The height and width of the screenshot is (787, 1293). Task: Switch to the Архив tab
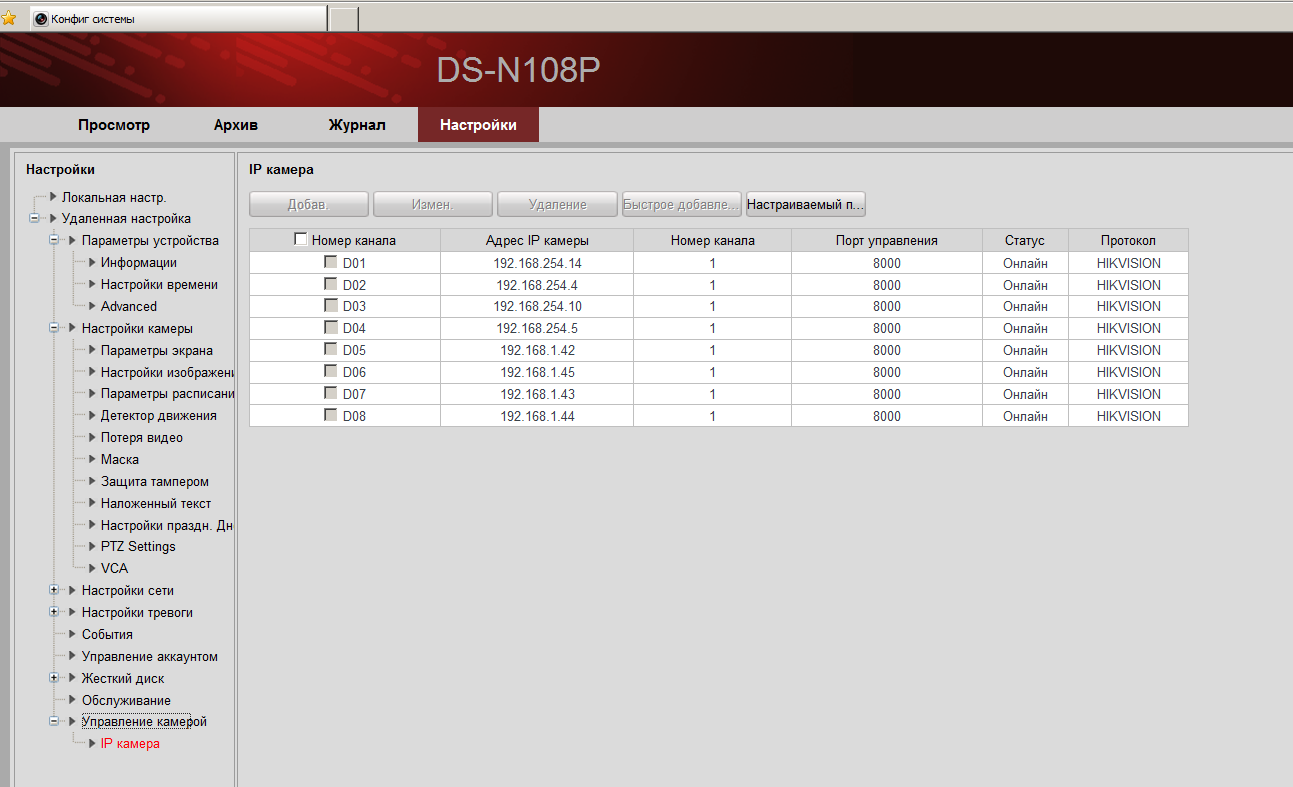pos(236,125)
